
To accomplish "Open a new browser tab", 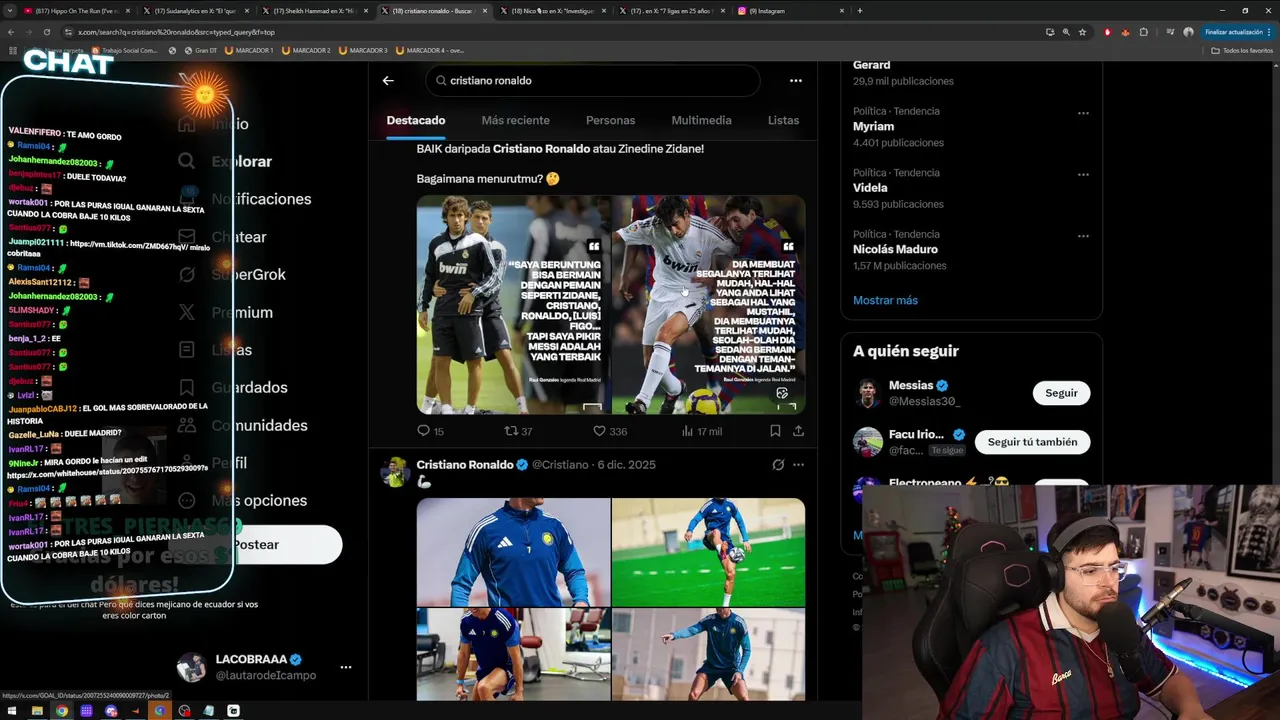I will 860,11.
